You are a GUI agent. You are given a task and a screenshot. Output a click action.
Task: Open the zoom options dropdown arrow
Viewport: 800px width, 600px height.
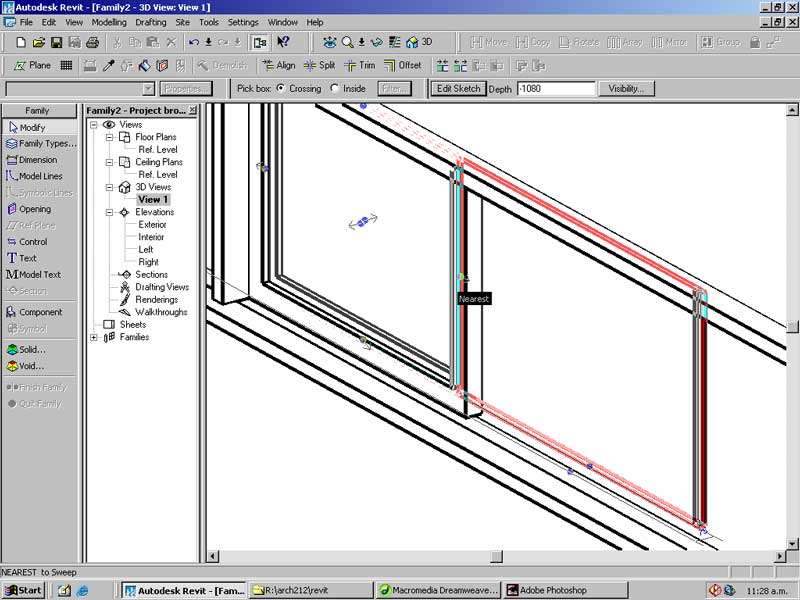[361, 42]
